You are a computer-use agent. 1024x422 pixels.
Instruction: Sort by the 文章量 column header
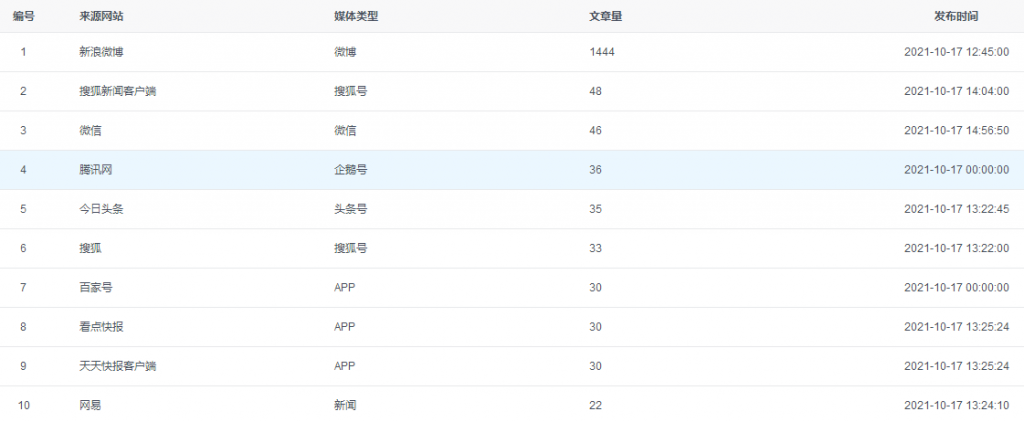pos(606,16)
